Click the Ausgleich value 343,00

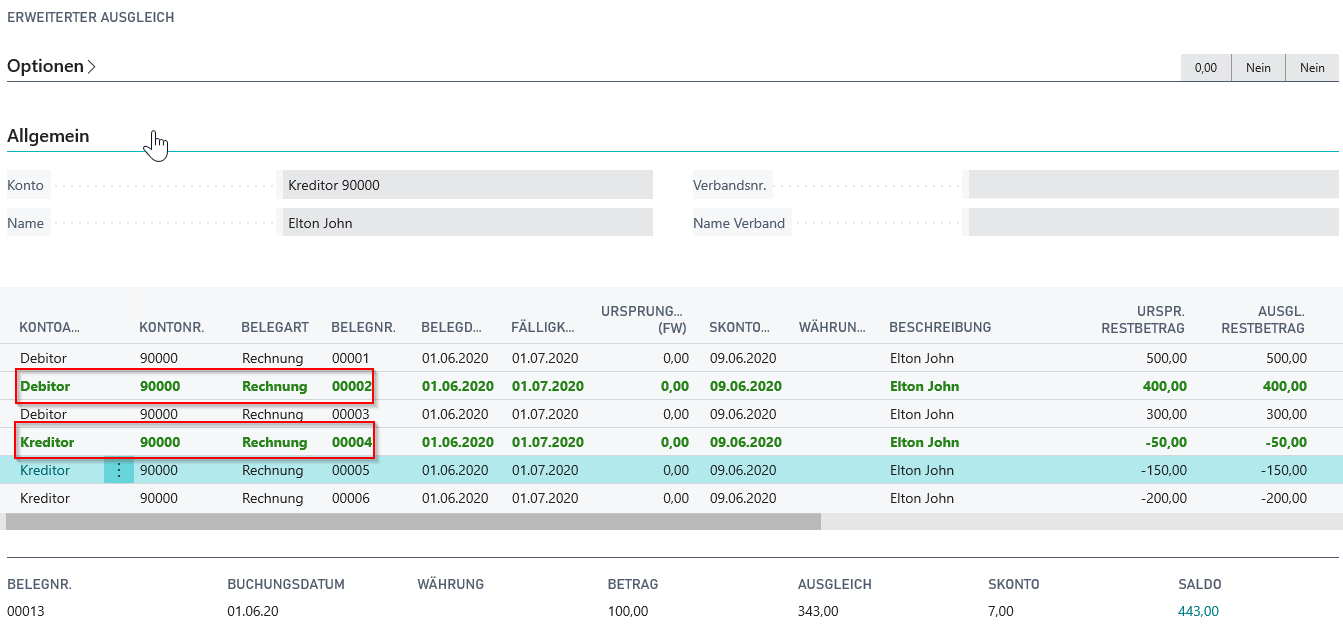[818, 611]
